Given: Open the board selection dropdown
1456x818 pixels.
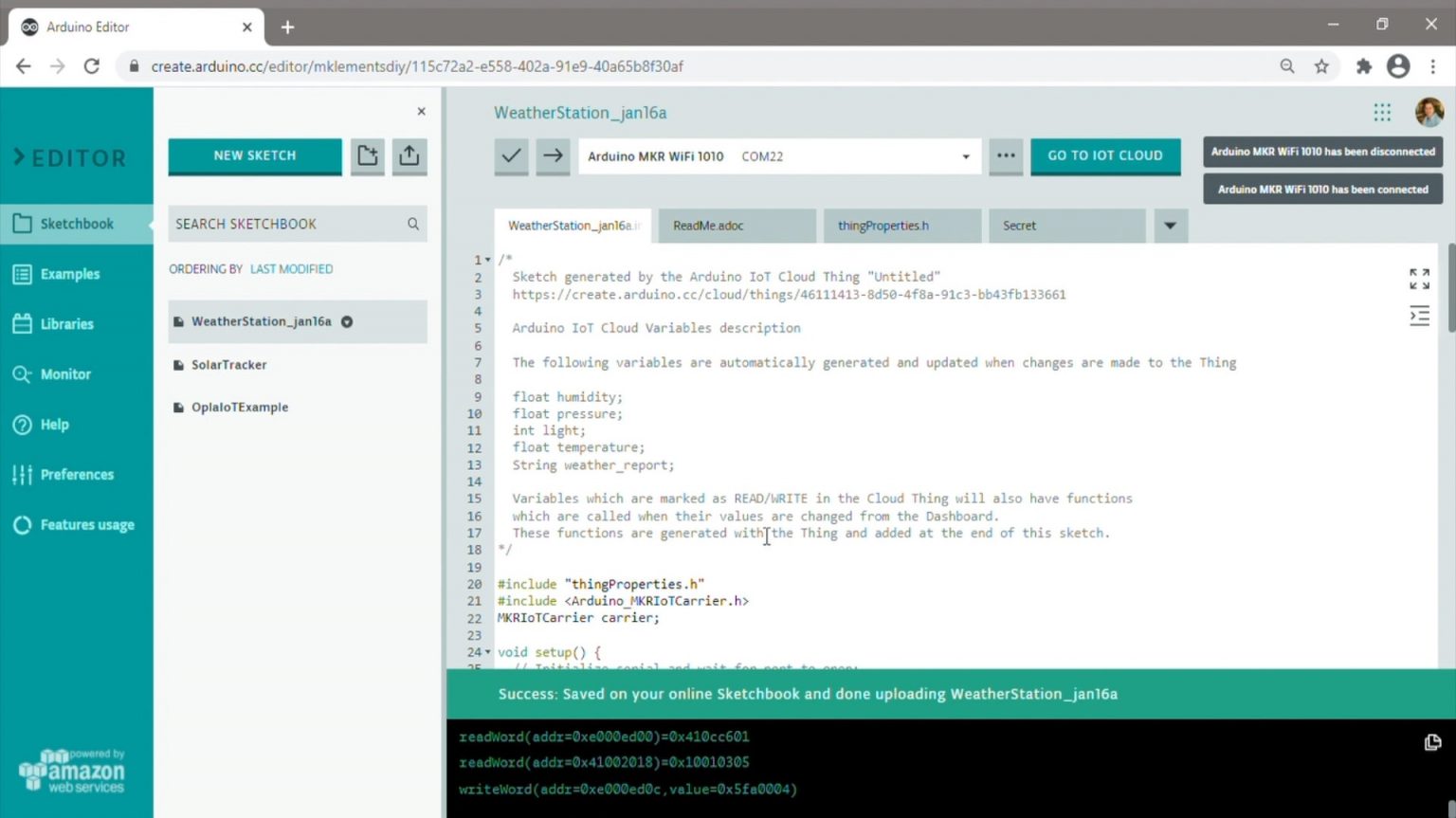Looking at the screenshot, I should tap(964, 155).
